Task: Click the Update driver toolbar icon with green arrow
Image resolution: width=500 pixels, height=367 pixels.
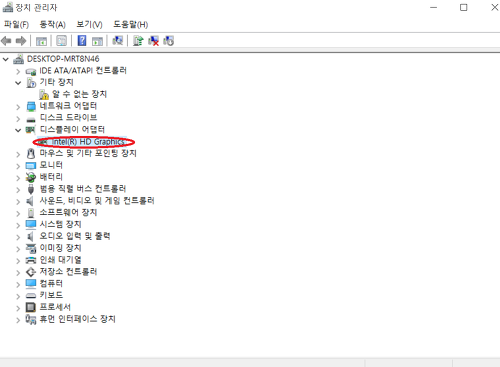Action: click(138, 41)
